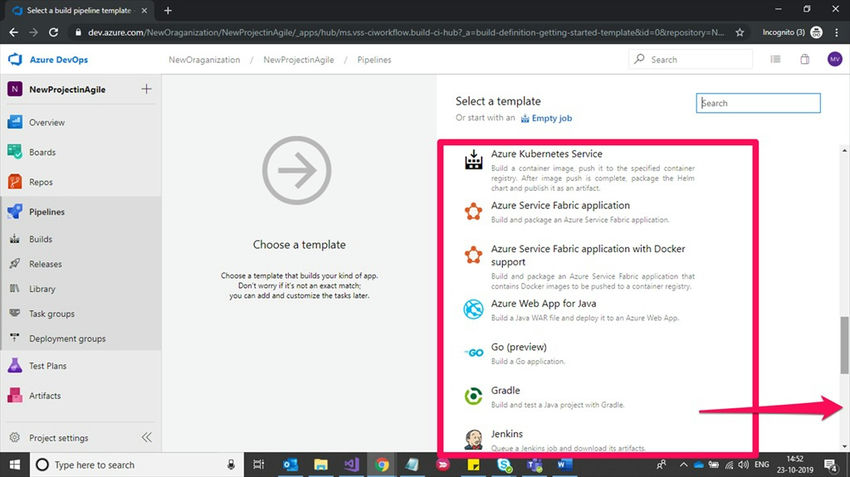Viewport: 850px width, 477px height.
Task: Open the Chrome three-dot menu
Action: pos(838,33)
